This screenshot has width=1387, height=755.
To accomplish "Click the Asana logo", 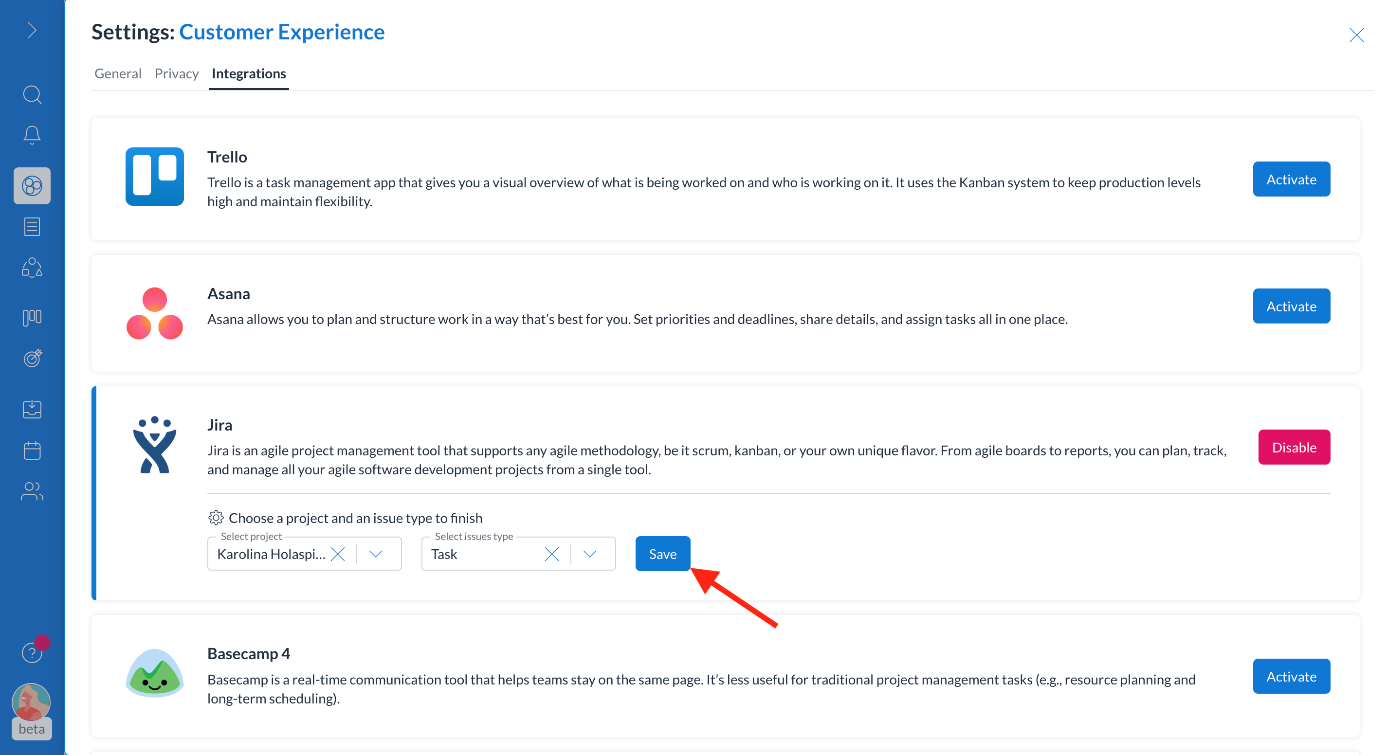I will [x=154, y=313].
